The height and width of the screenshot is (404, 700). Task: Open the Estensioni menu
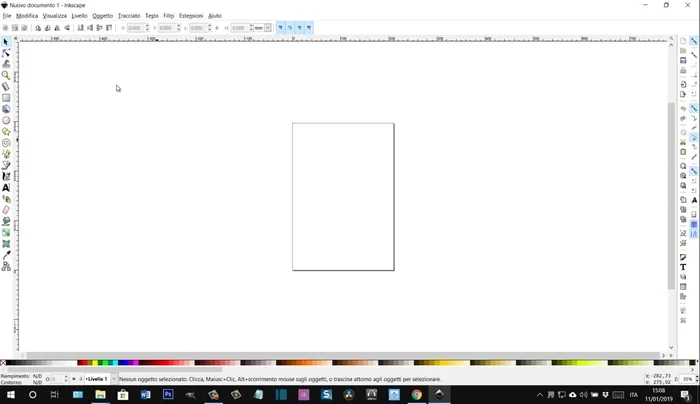click(191, 16)
